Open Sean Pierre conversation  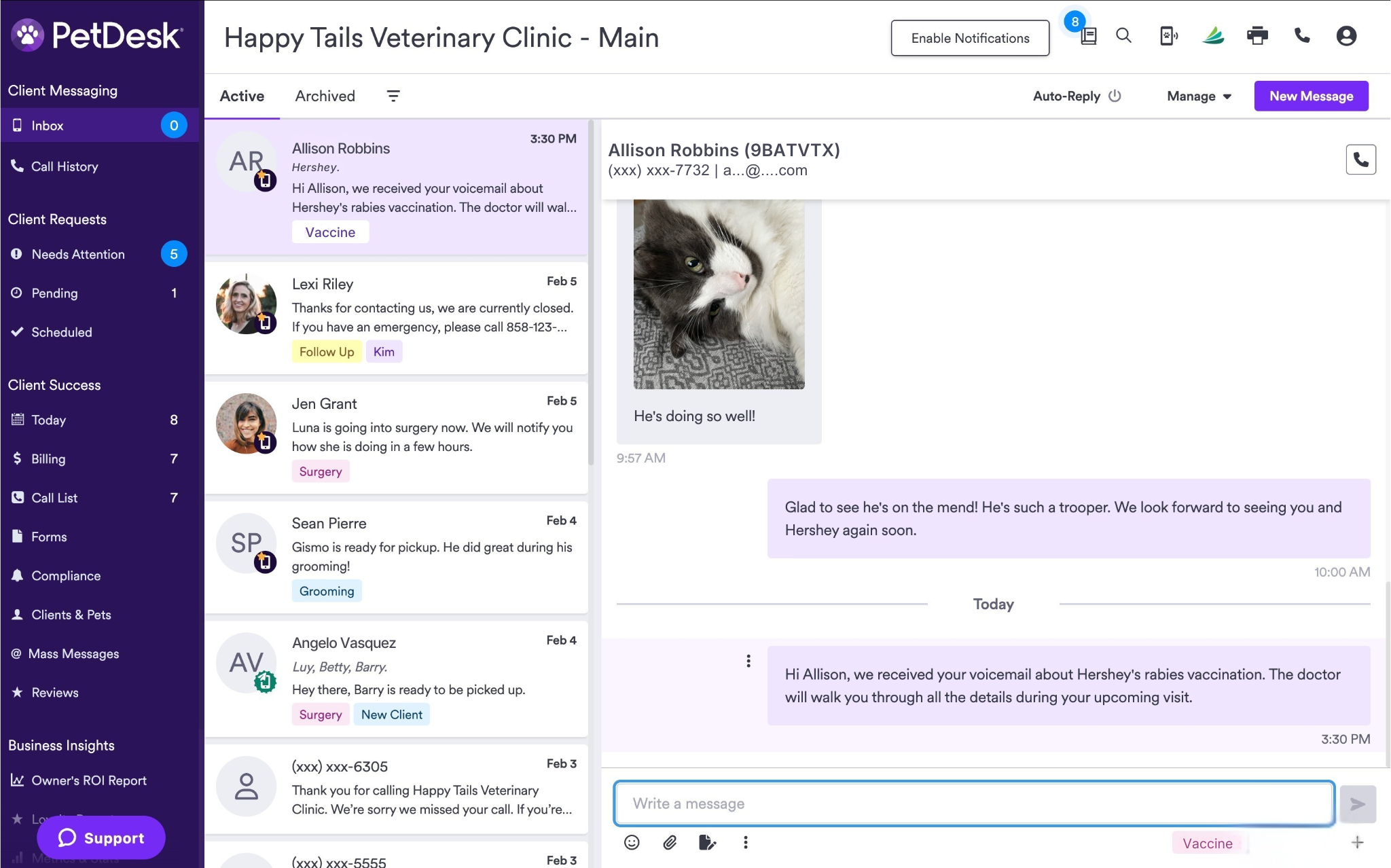click(397, 557)
